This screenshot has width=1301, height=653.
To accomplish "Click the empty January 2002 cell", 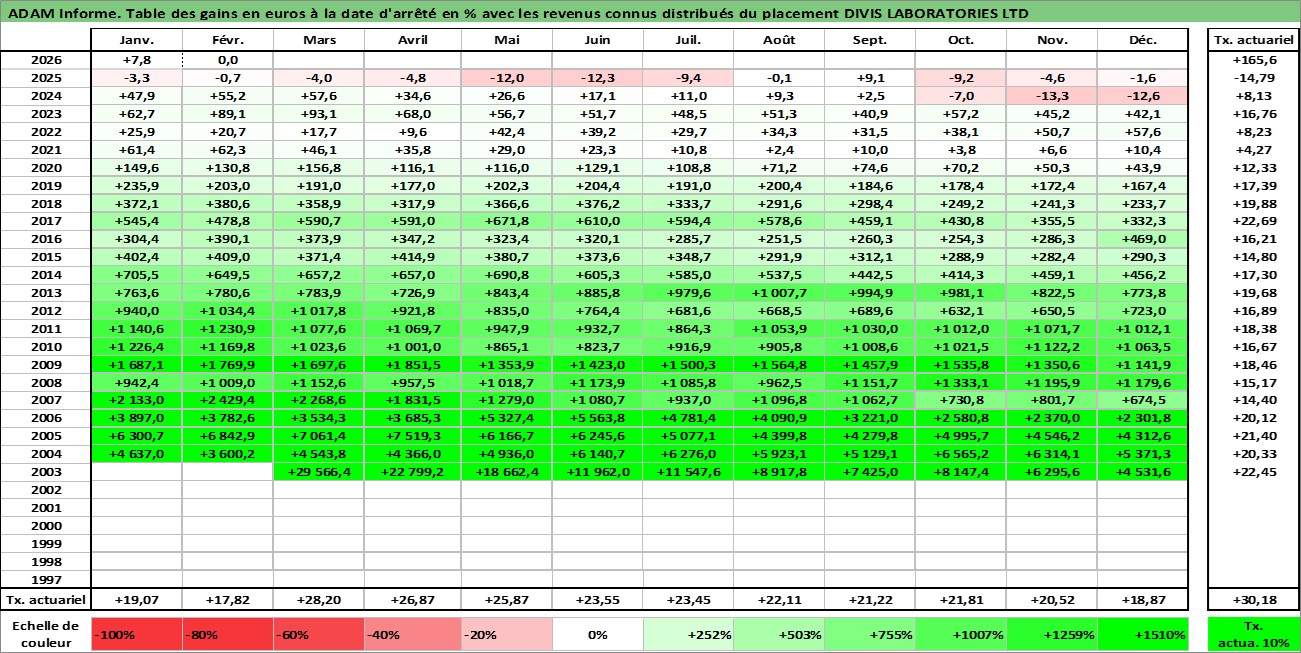I will 136,490.
